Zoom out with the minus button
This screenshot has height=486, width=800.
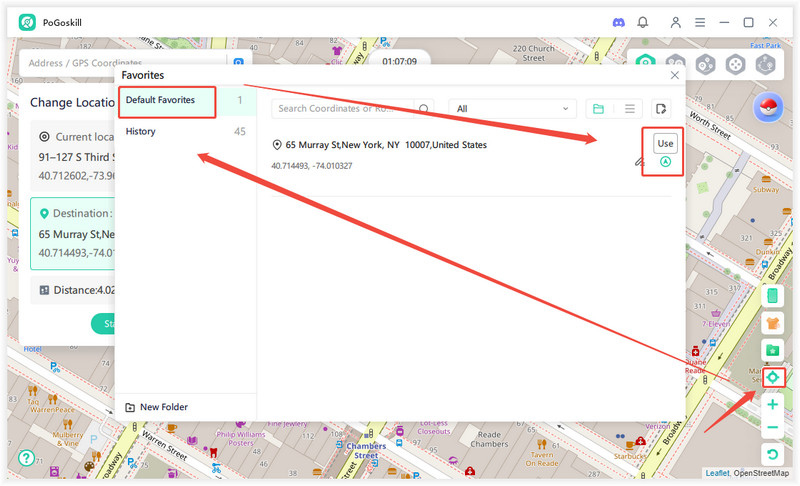click(772, 427)
